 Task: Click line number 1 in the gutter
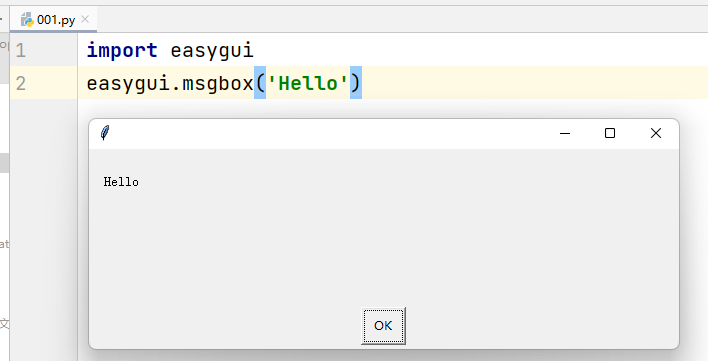tap(20, 50)
